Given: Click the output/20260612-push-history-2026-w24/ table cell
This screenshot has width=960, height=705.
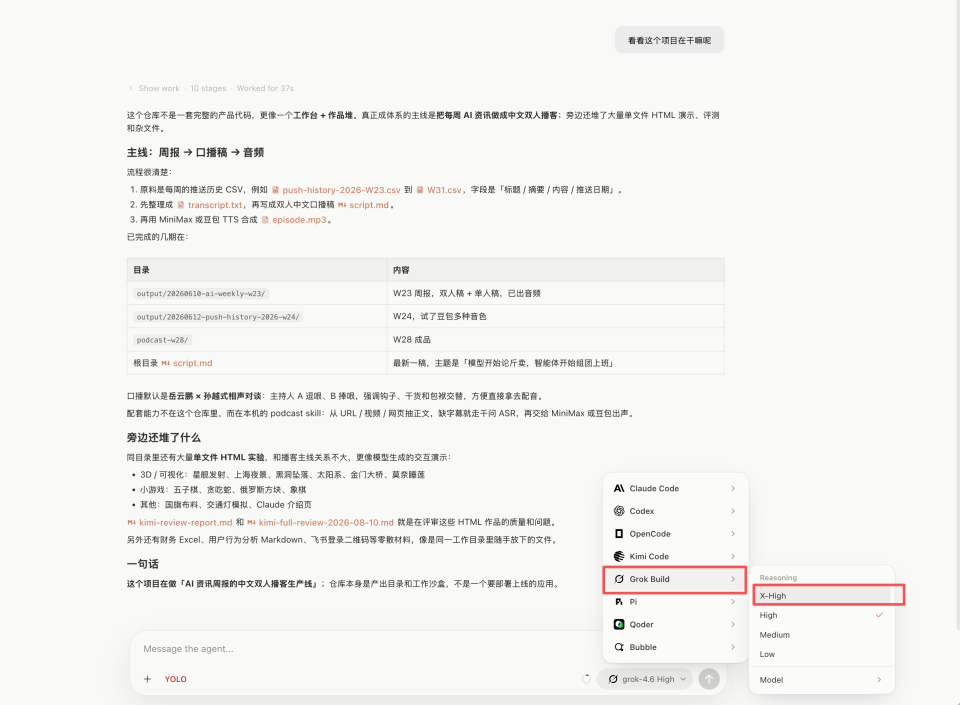Looking at the screenshot, I should point(257,316).
